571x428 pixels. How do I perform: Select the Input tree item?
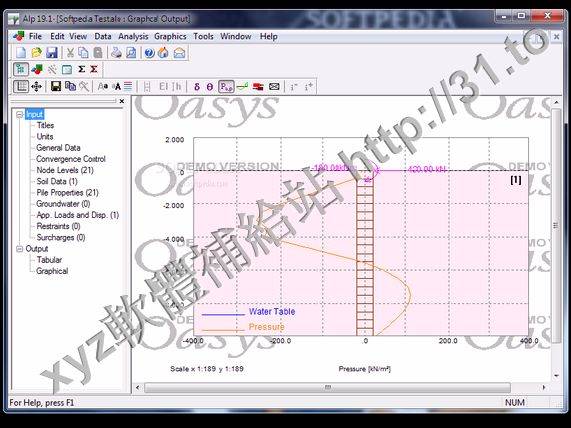(x=35, y=114)
